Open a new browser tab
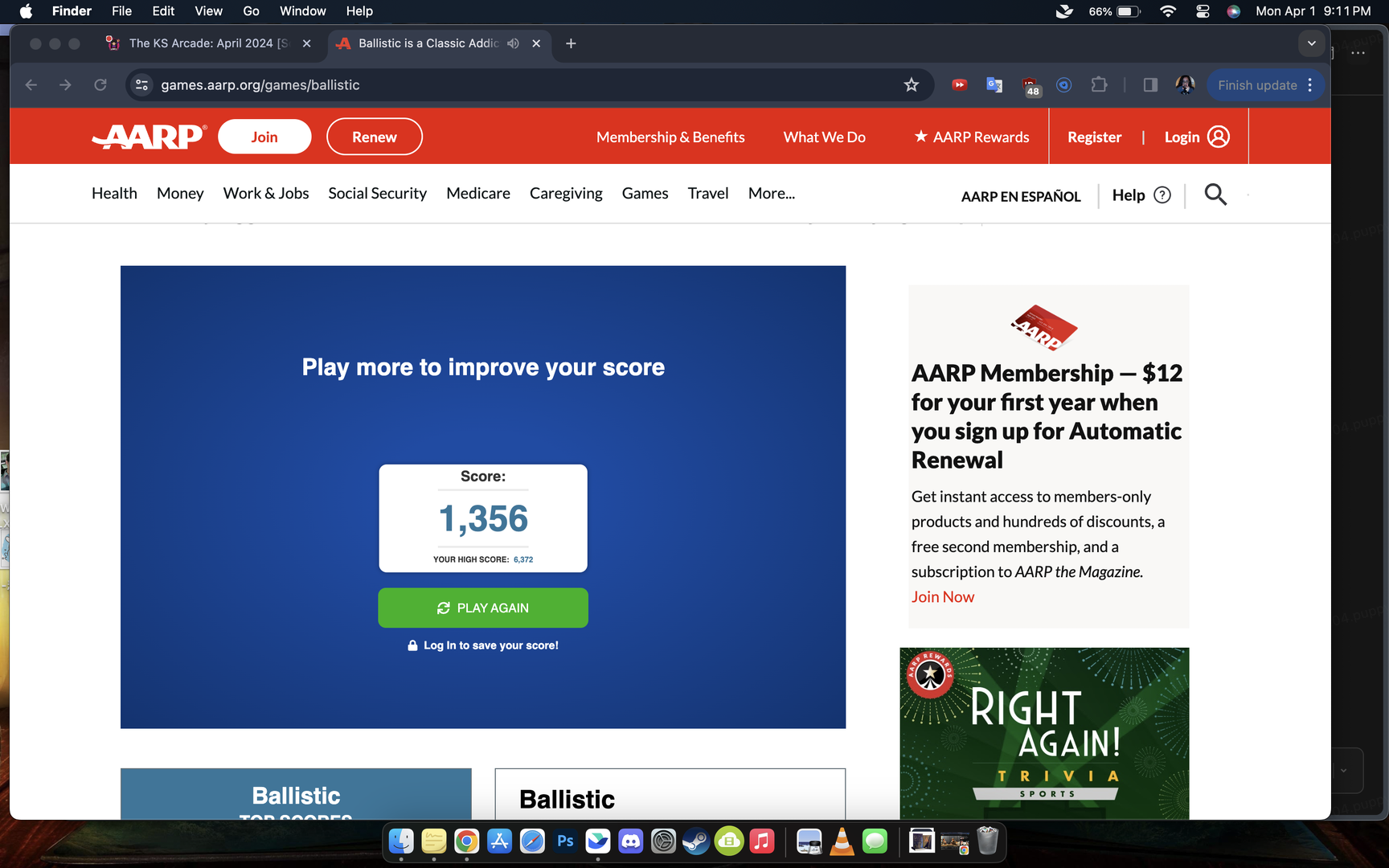Image resolution: width=1389 pixels, height=868 pixels. point(571,43)
